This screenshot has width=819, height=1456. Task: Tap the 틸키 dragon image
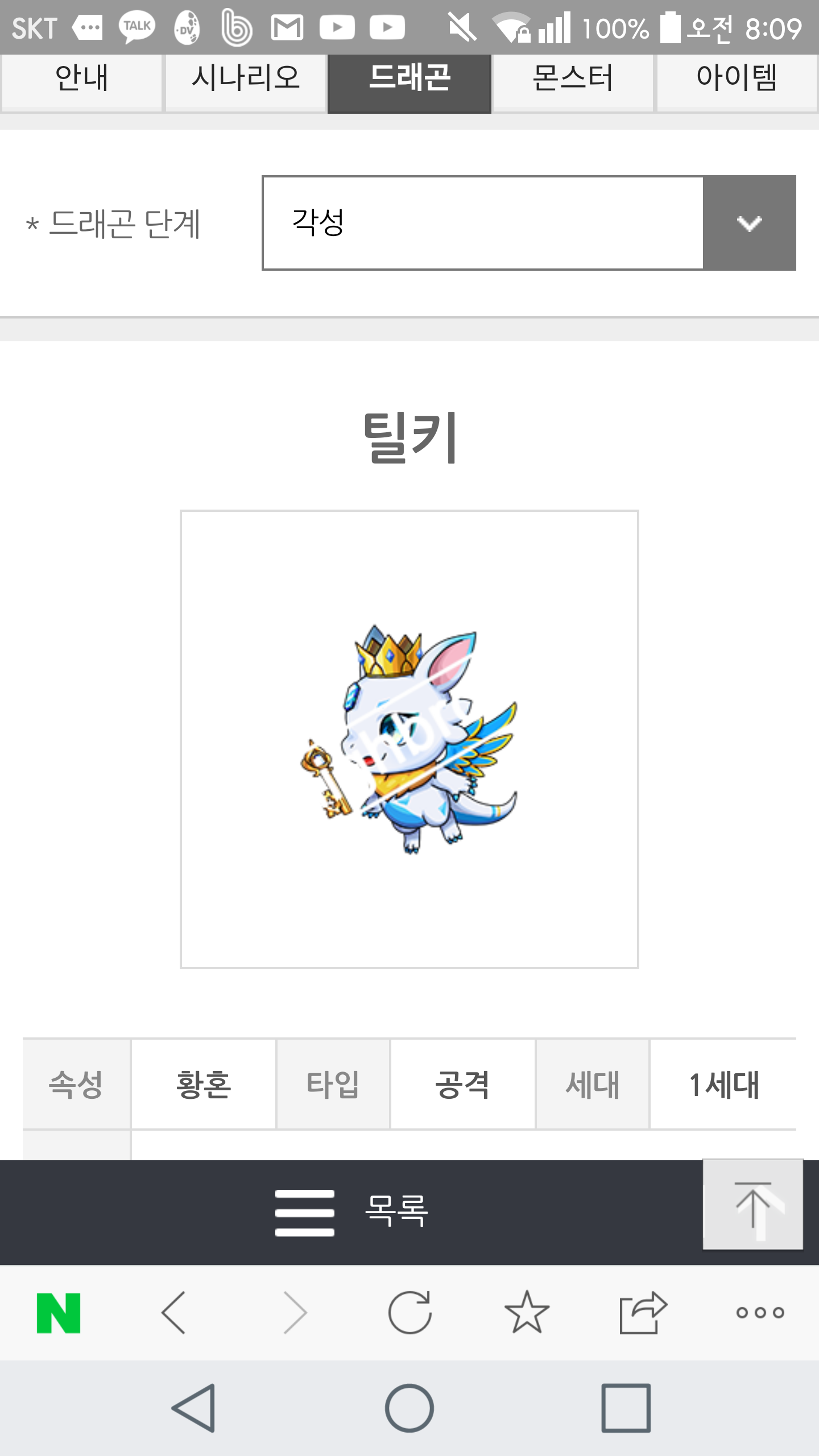point(409,739)
